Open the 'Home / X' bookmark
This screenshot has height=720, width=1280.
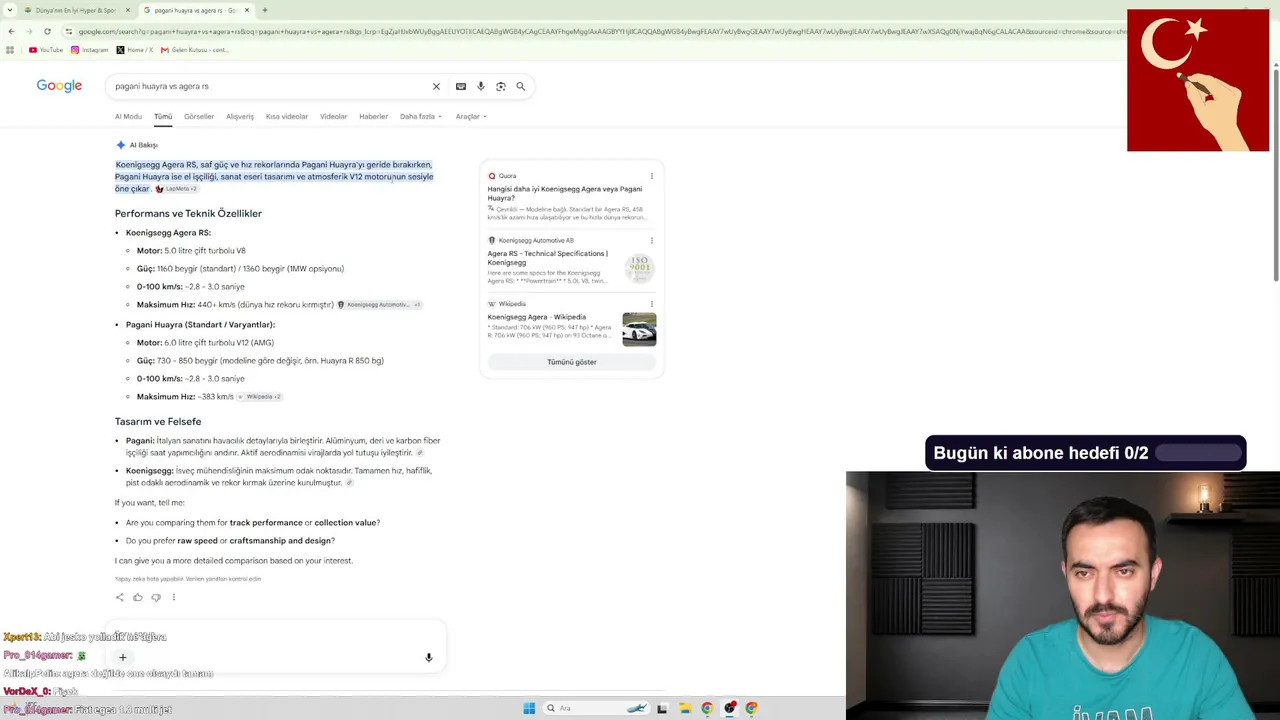[x=135, y=50]
